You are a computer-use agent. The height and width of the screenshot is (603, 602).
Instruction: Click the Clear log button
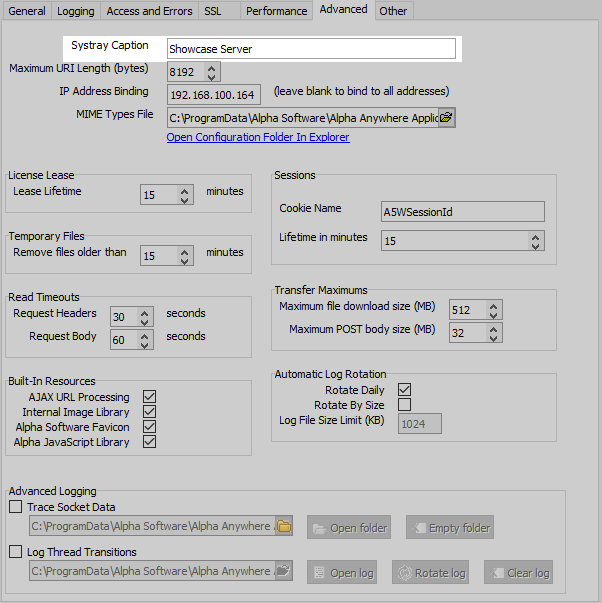[x=518, y=572]
